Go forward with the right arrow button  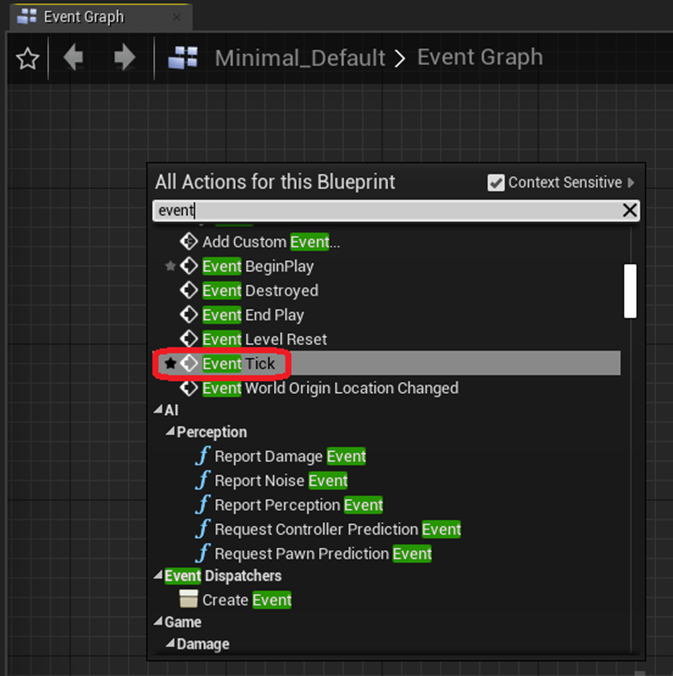pos(125,57)
